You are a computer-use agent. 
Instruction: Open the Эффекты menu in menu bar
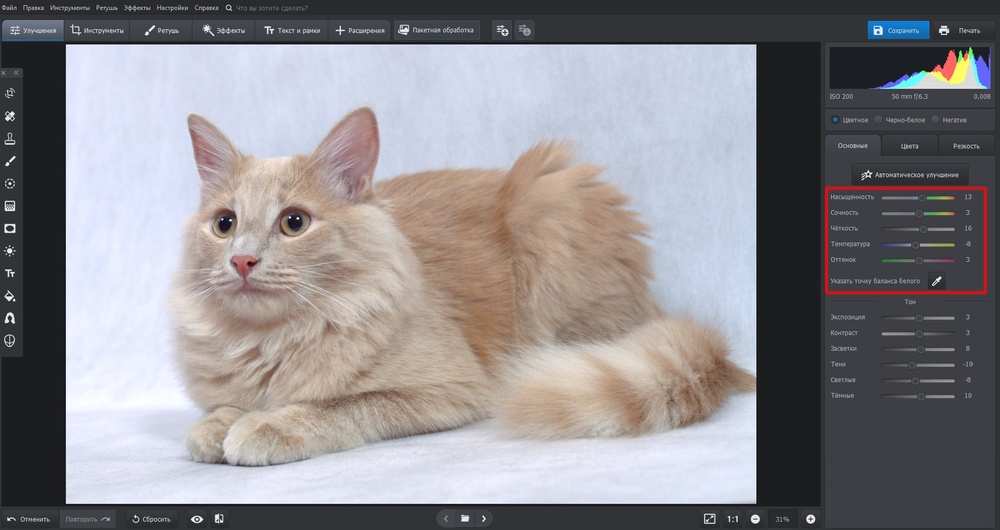[137, 7]
